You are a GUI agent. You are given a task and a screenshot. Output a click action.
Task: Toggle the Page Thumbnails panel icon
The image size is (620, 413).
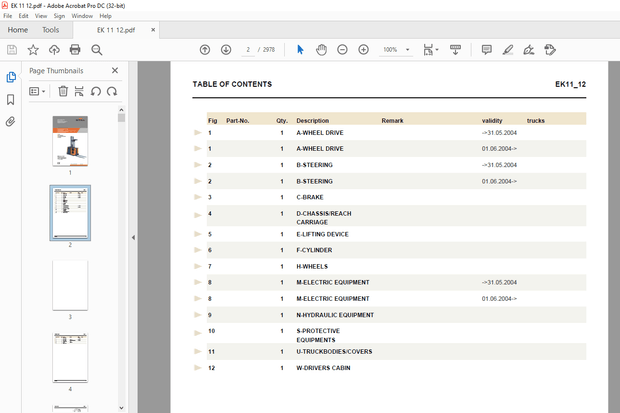point(11,77)
